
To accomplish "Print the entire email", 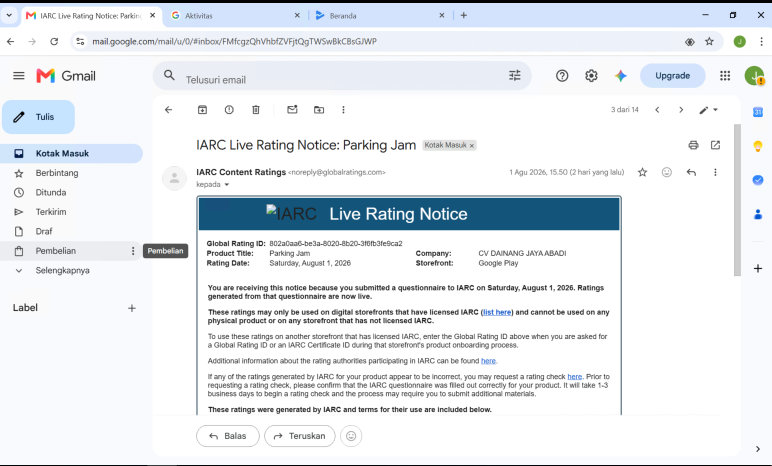I will [693, 145].
